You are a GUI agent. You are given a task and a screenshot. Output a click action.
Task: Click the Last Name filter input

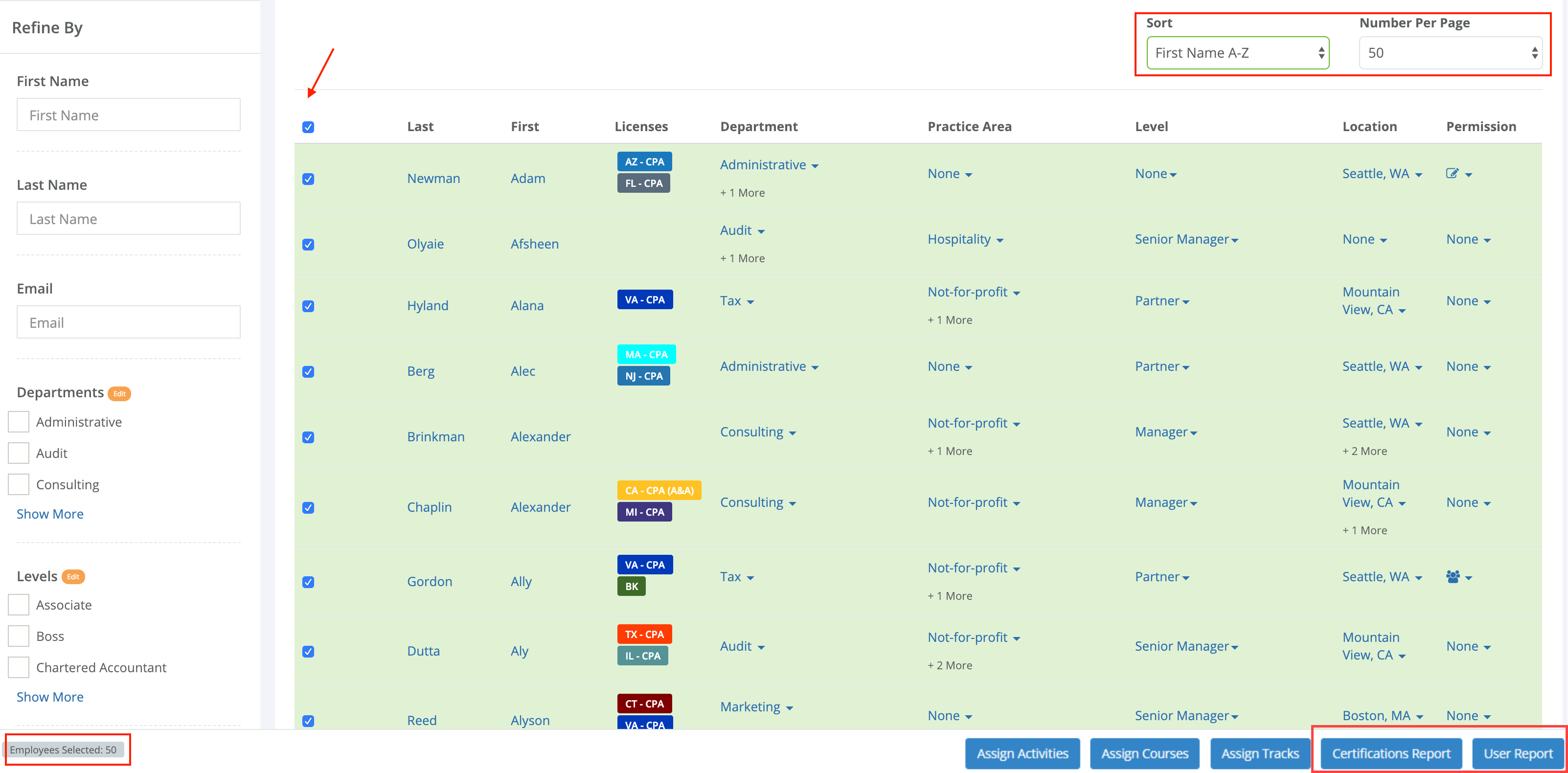[x=129, y=219]
